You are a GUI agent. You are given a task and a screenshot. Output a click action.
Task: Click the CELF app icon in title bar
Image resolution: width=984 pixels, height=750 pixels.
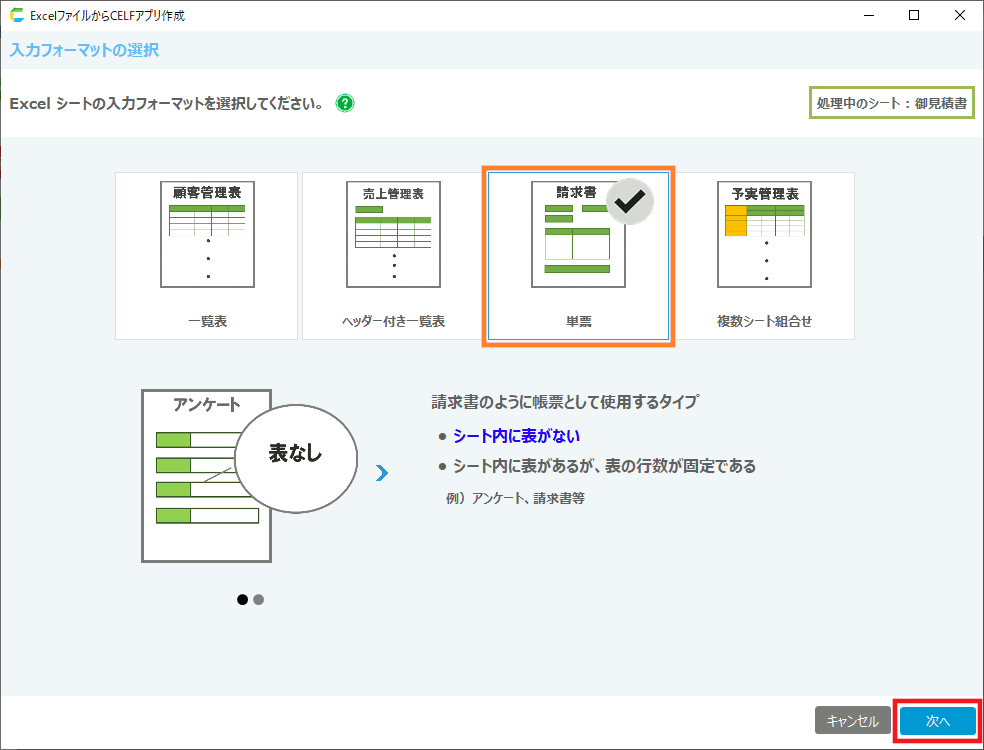click(17, 16)
